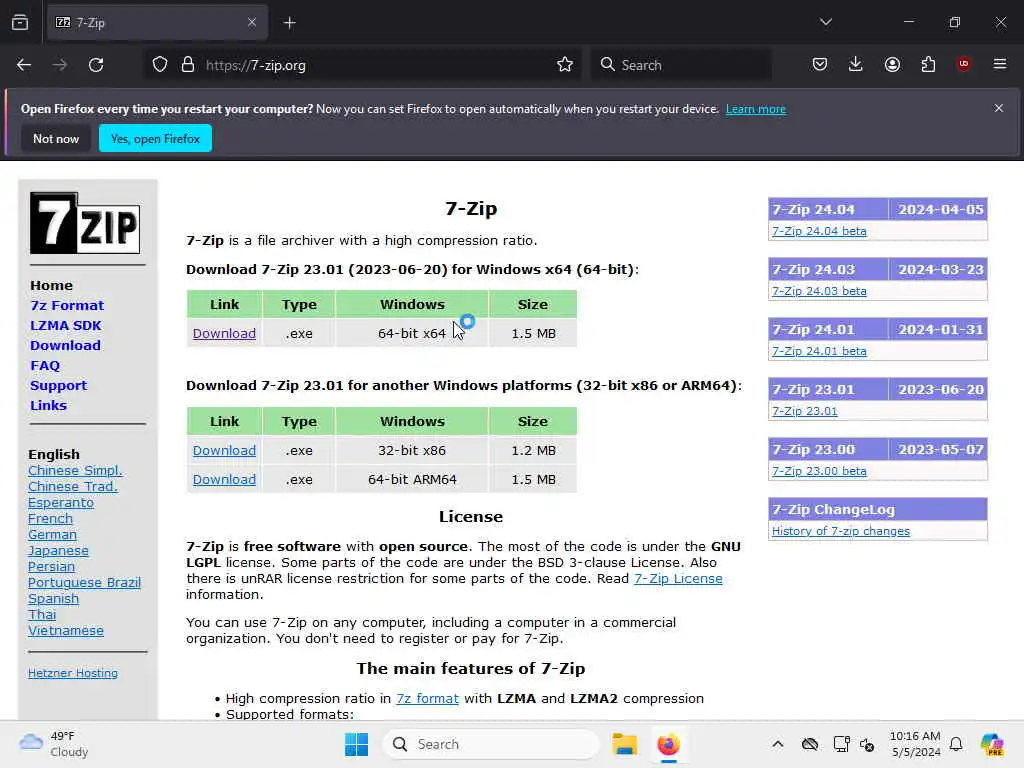Switch language to Chinese Trad.
Image resolution: width=1024 pixels, height=768 pixels.
click(72, 487)
